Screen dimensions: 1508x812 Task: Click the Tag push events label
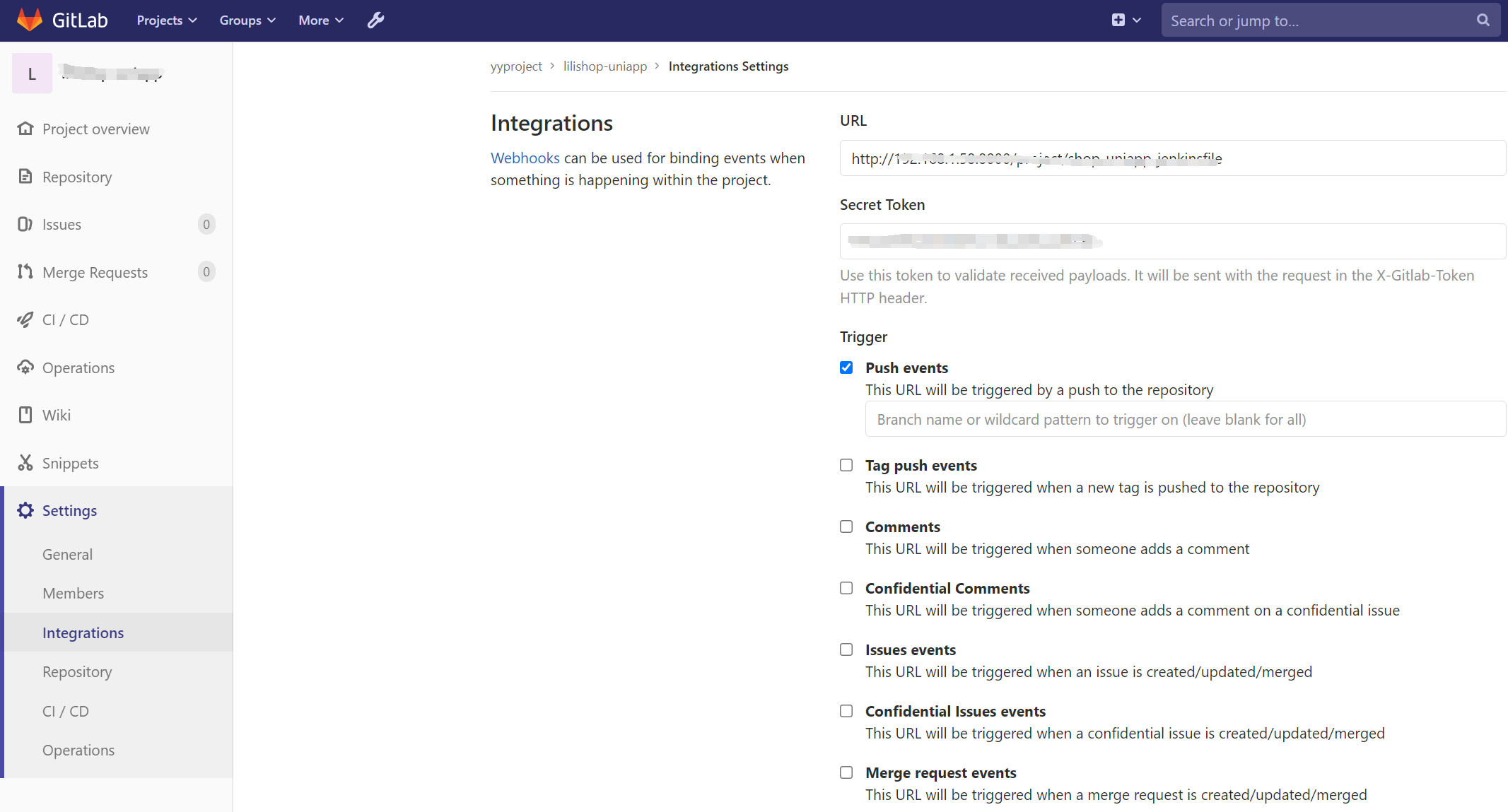click(x=920, y=465)
